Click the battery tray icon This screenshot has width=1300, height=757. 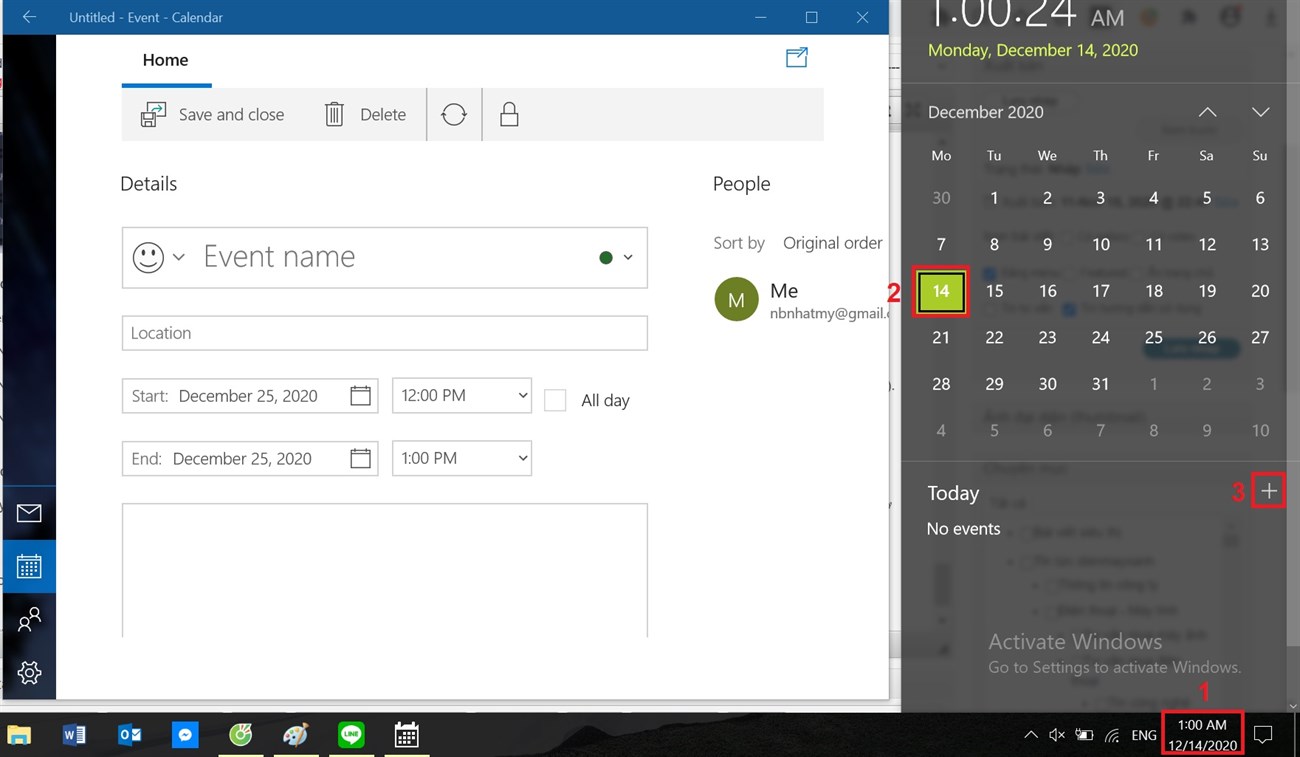[x=1084, y=736]
